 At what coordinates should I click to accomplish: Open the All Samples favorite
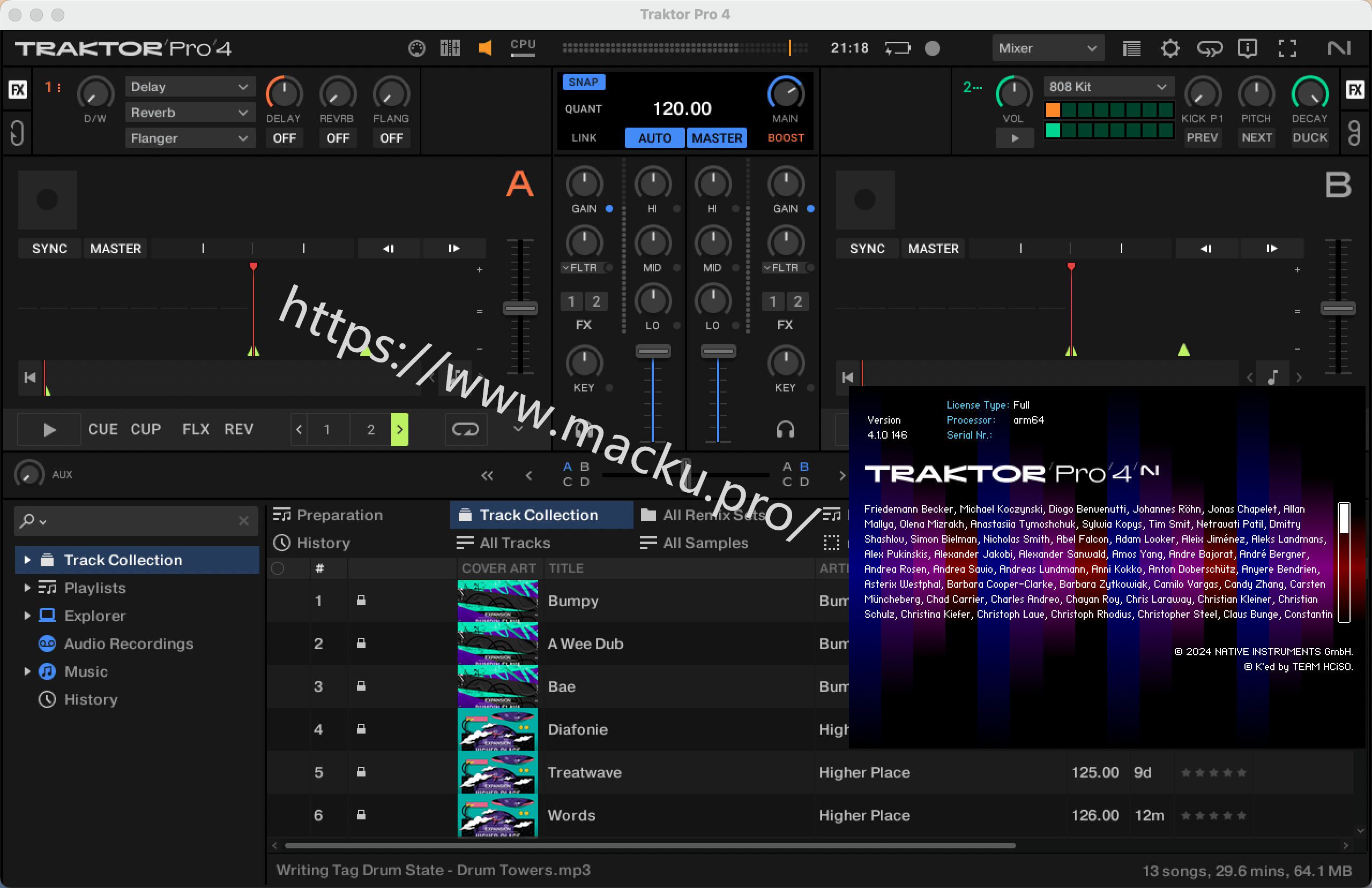[x=695, y=543]
